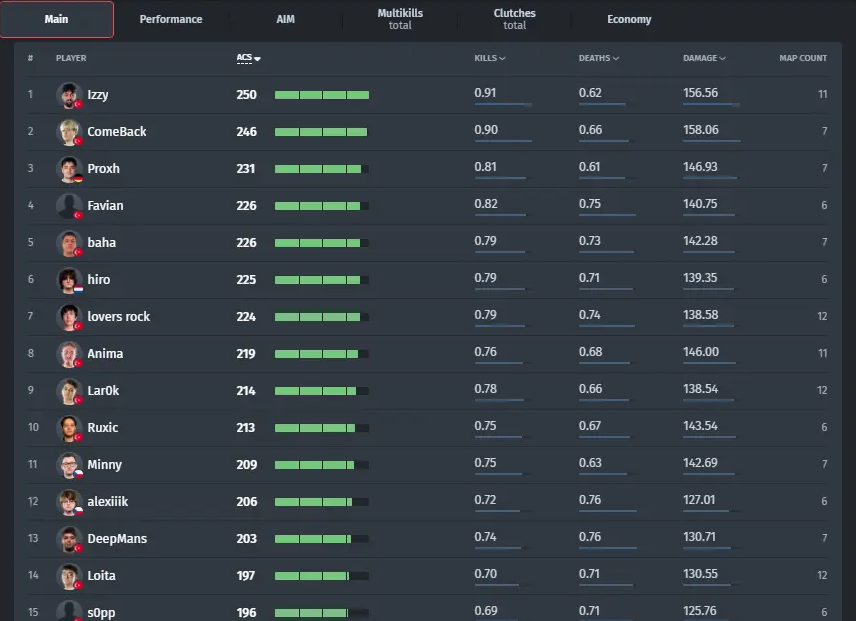This screenshot has width=856, height=621.
Task: Click Izzy's green ACS bar
Action: (x=321, y=95)
